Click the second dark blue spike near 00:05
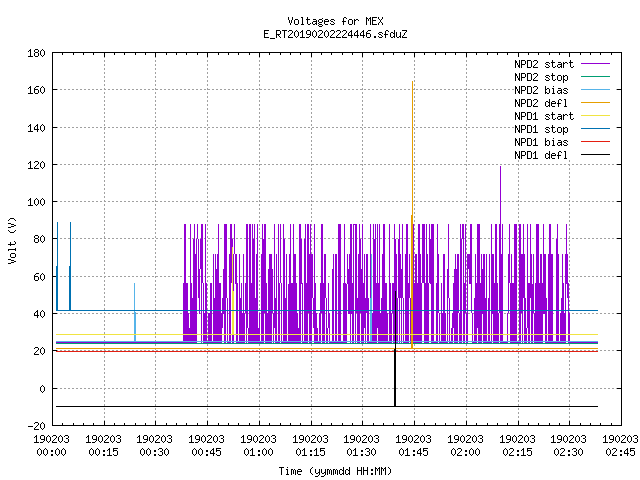The height and width of the screenshot is (480, 640). click(70, 265)
